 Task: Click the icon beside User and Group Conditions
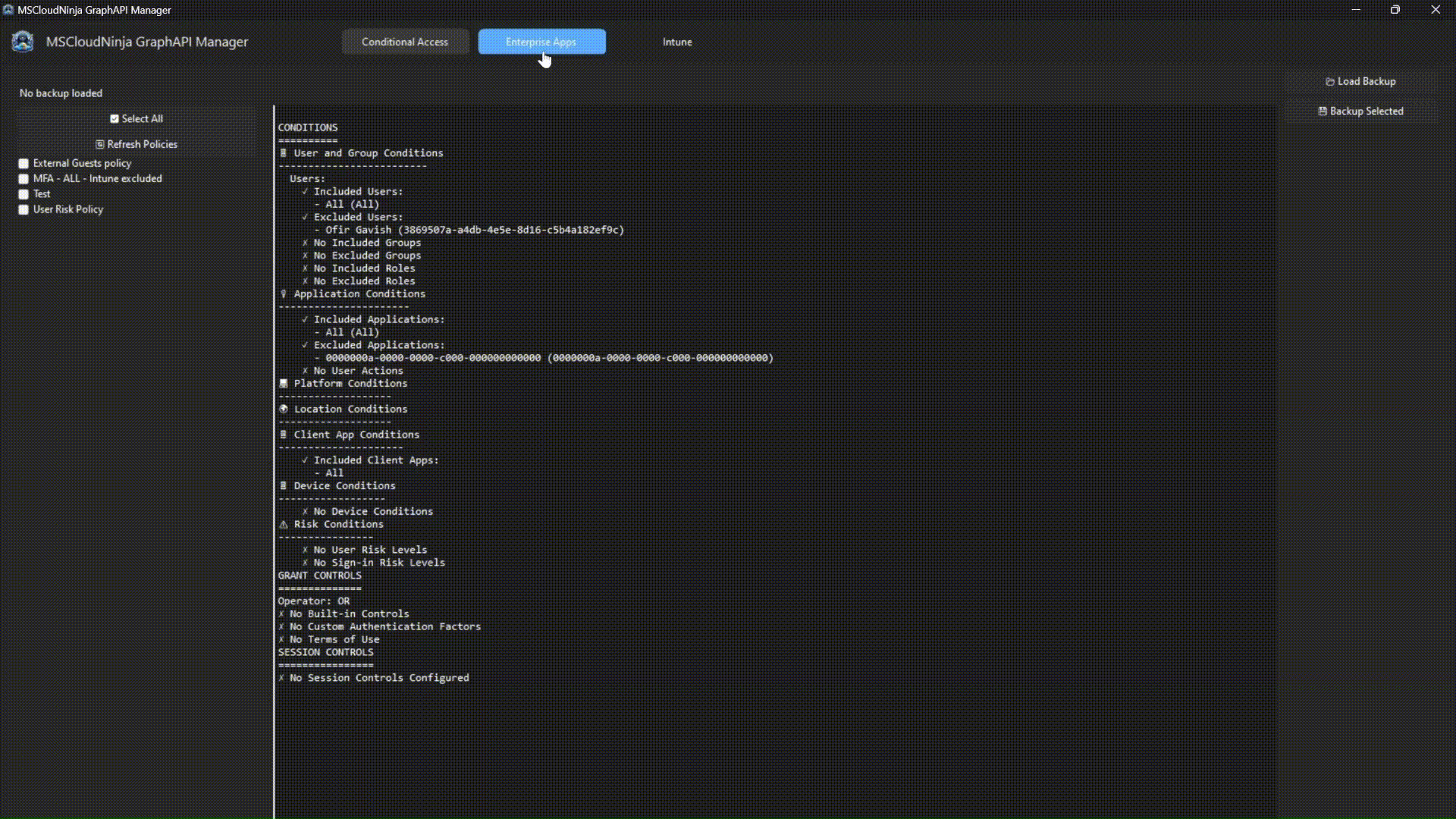(284, 153)
